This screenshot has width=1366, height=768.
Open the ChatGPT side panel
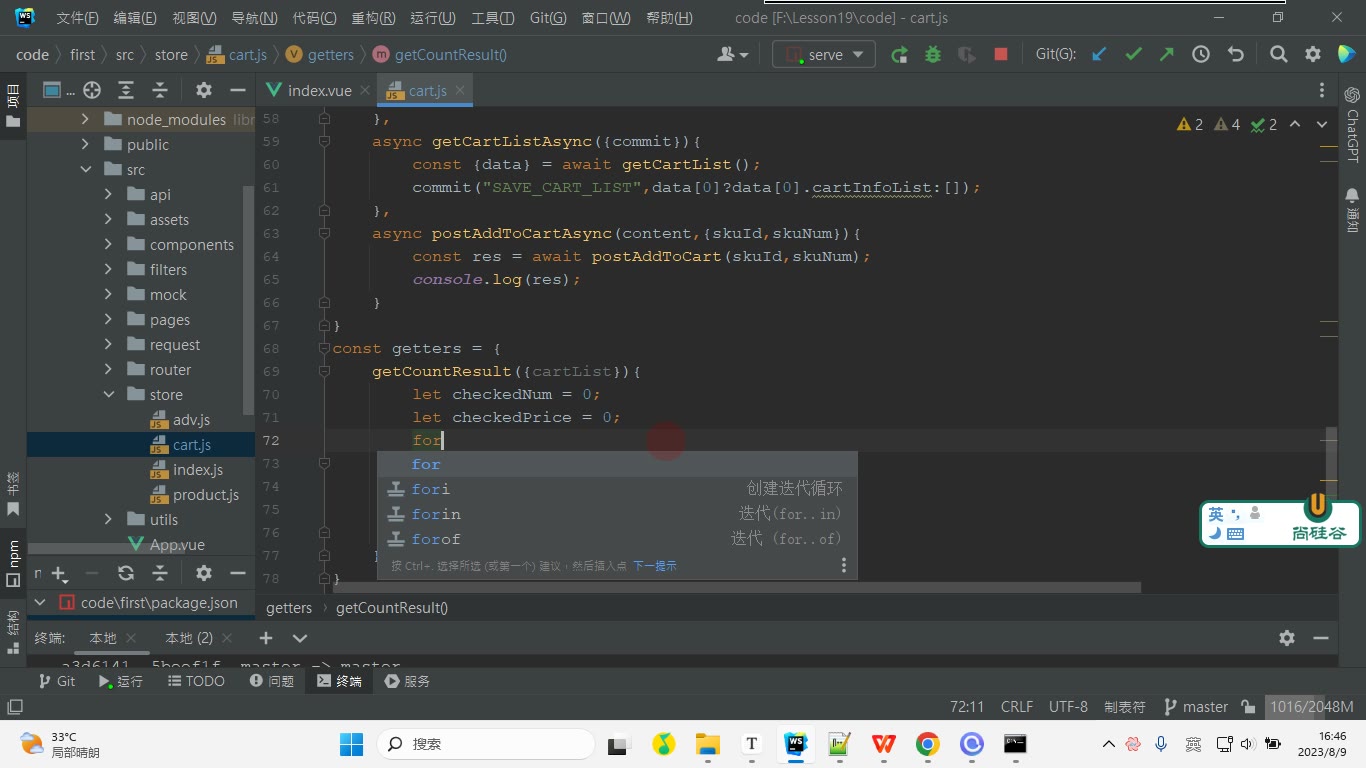coord(1352,125)
